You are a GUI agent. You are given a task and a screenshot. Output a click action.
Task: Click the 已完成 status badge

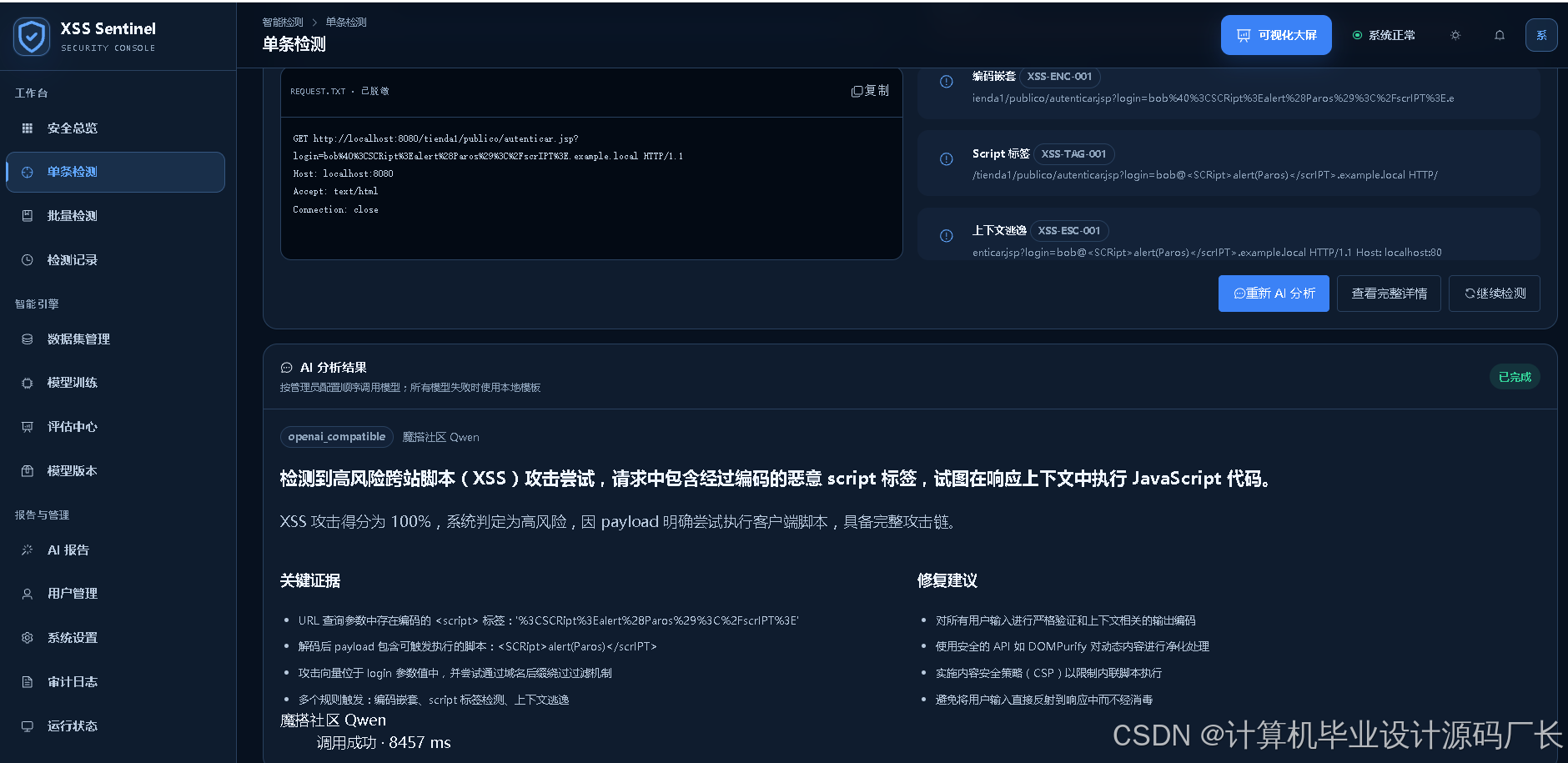[1515, 377]
